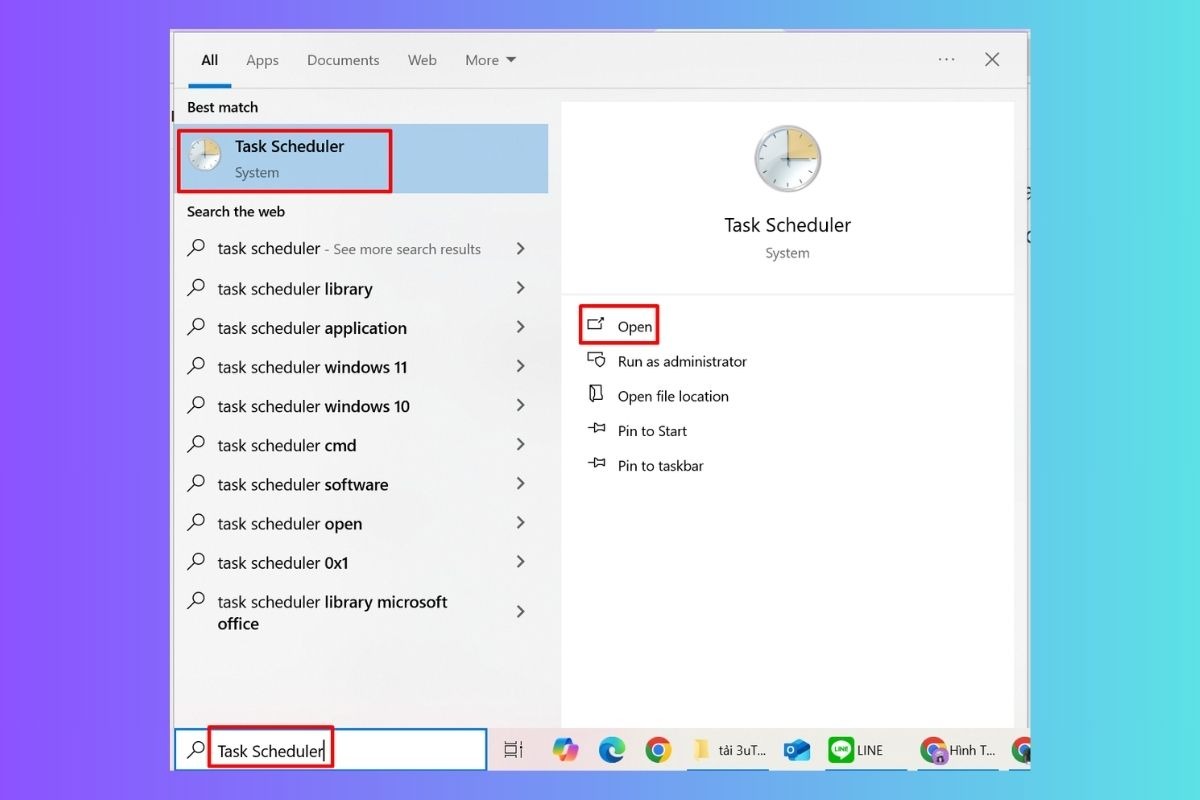Click the Open icon in the actions list

point(596,324)
